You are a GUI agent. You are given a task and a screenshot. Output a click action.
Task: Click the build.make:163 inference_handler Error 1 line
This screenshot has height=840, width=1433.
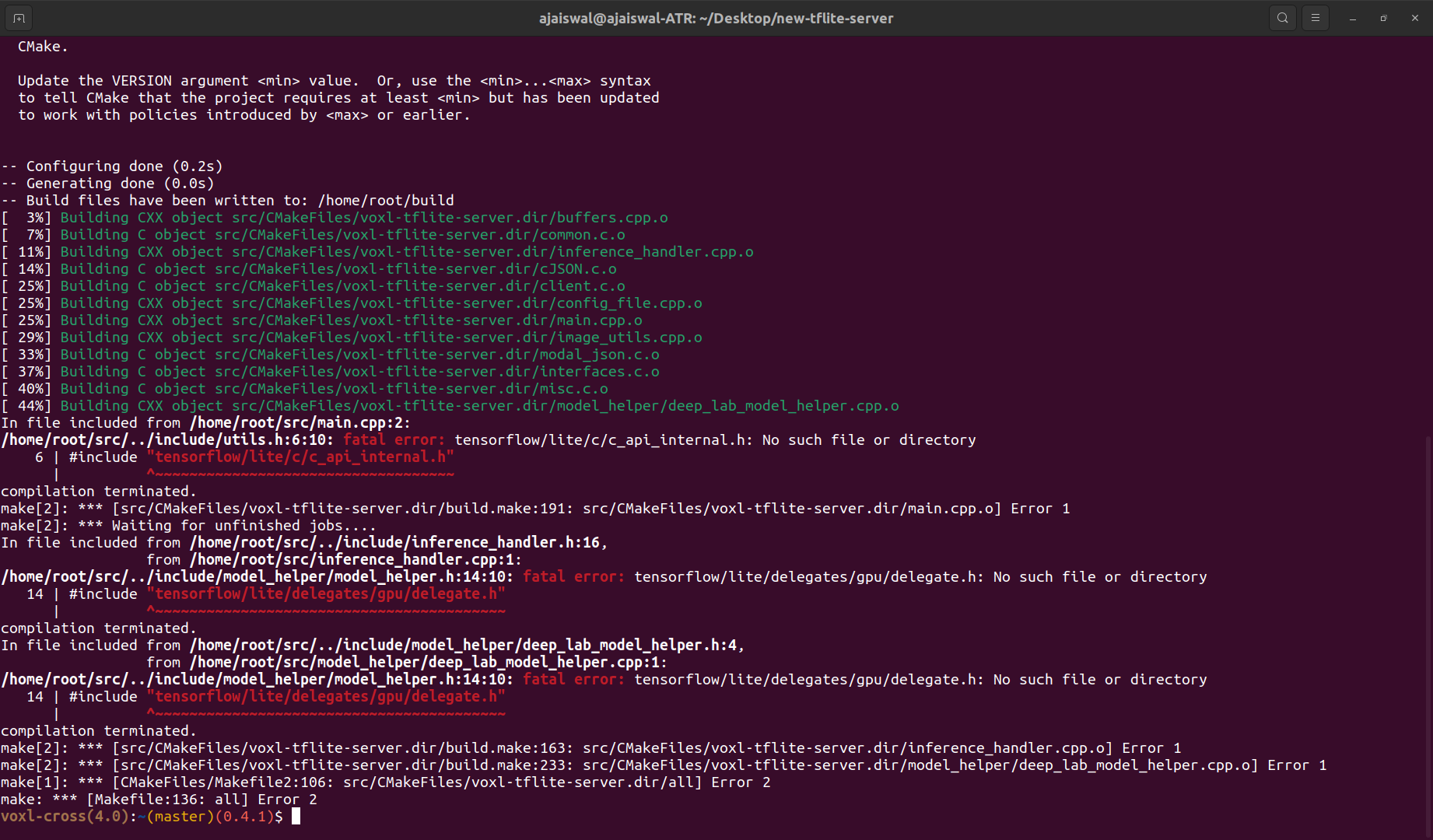pyautogui.click(x=591, y=748)
